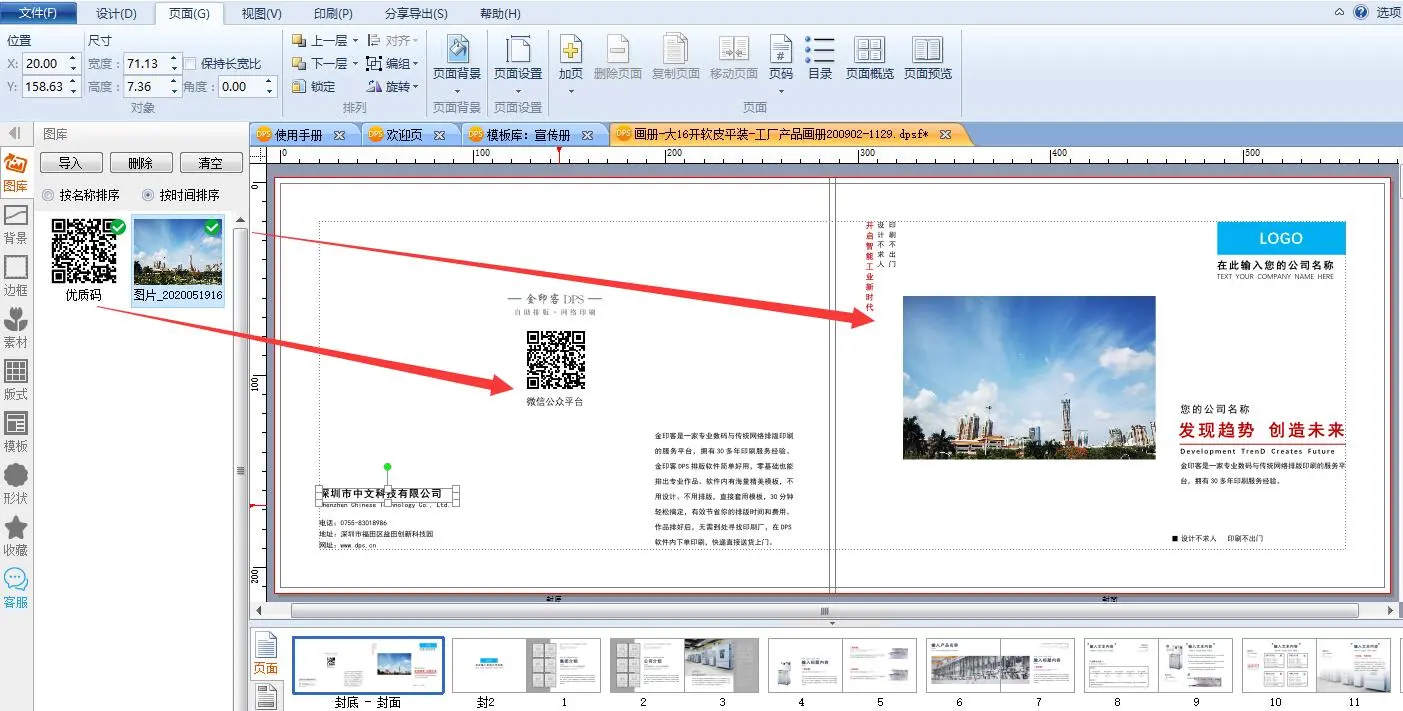Select the 素材 materials sidebar icon
The image size is (1403, 711).
[16, 327]
